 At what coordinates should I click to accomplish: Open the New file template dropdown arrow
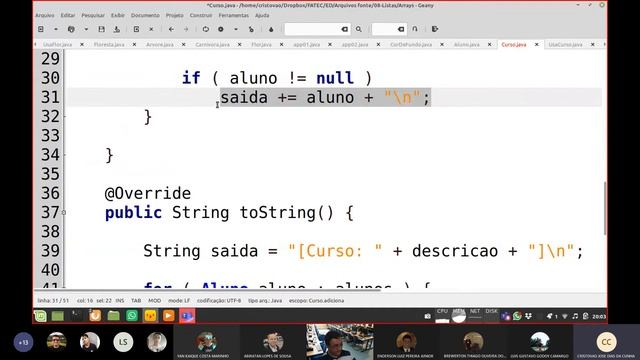pyautogui.click(x=56, y=29)
